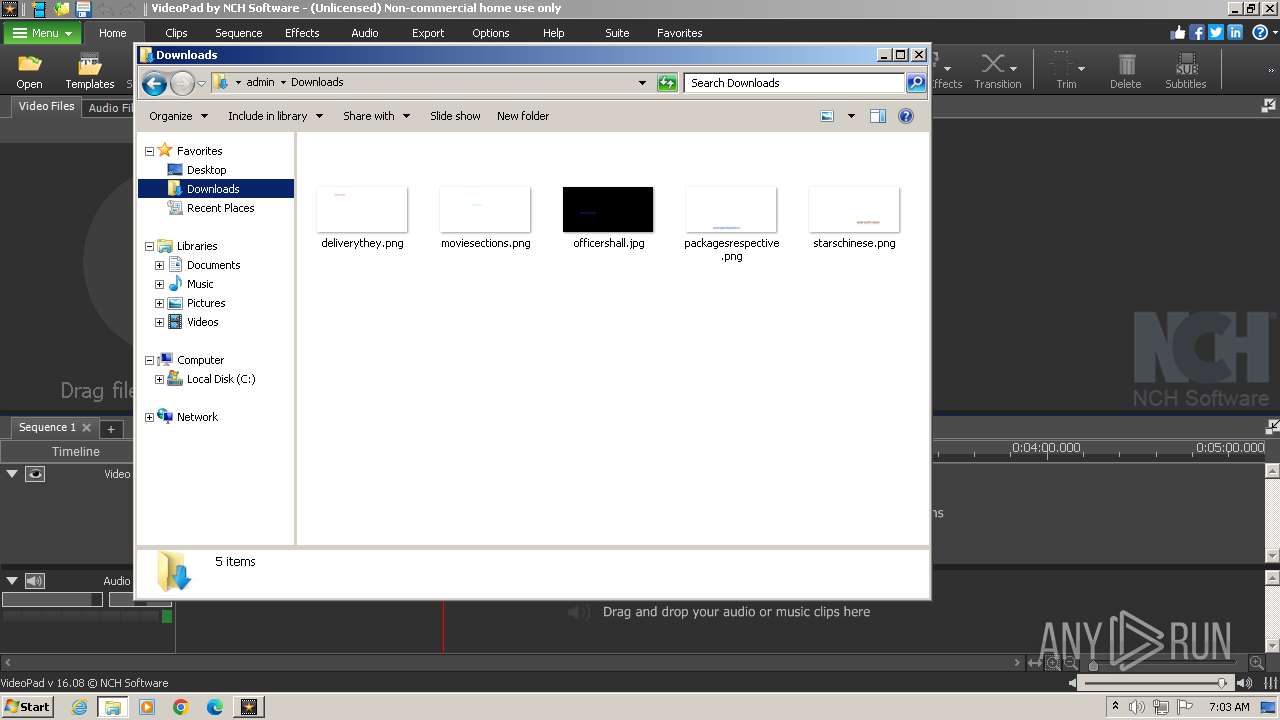
Task: Expand the Pictures library node
Action: pos(159,303)
